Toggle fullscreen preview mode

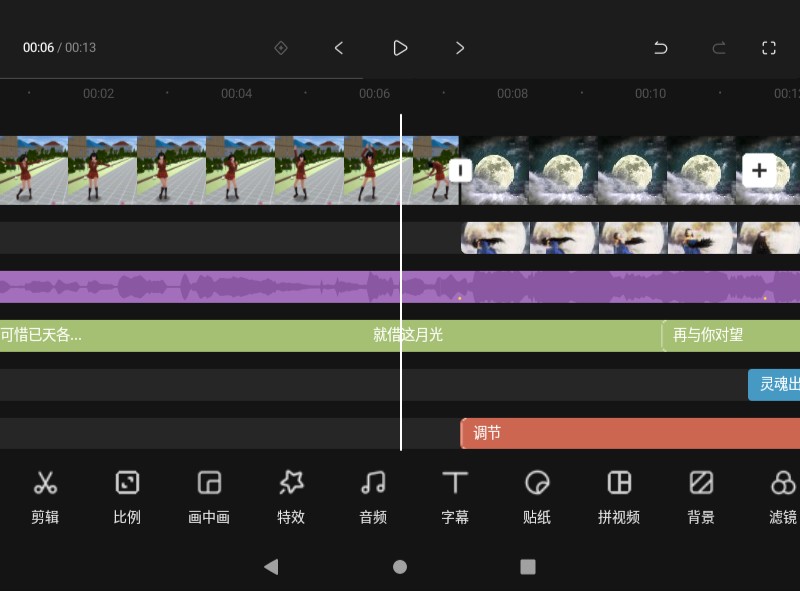pos(769,48)
